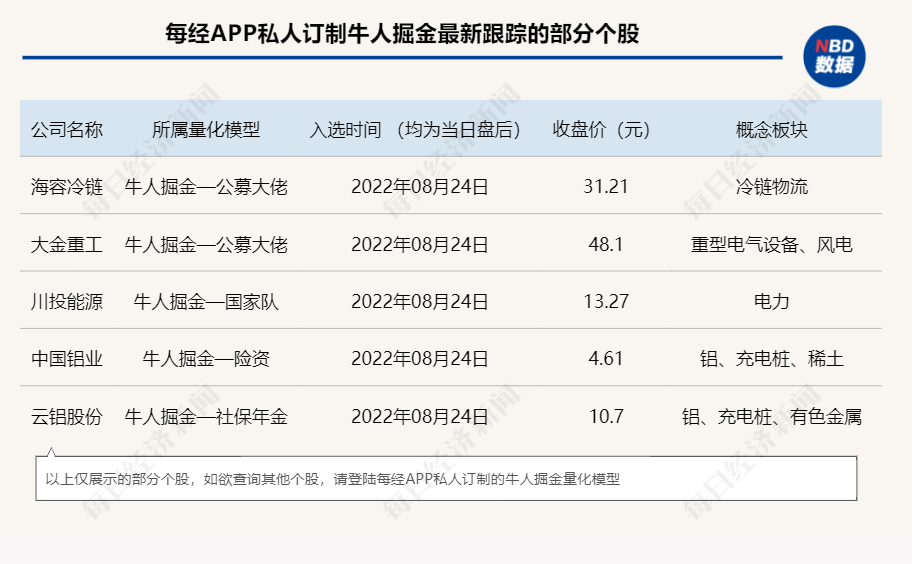
Task: Click the 概念板块 column header
Action: [771, 130]
